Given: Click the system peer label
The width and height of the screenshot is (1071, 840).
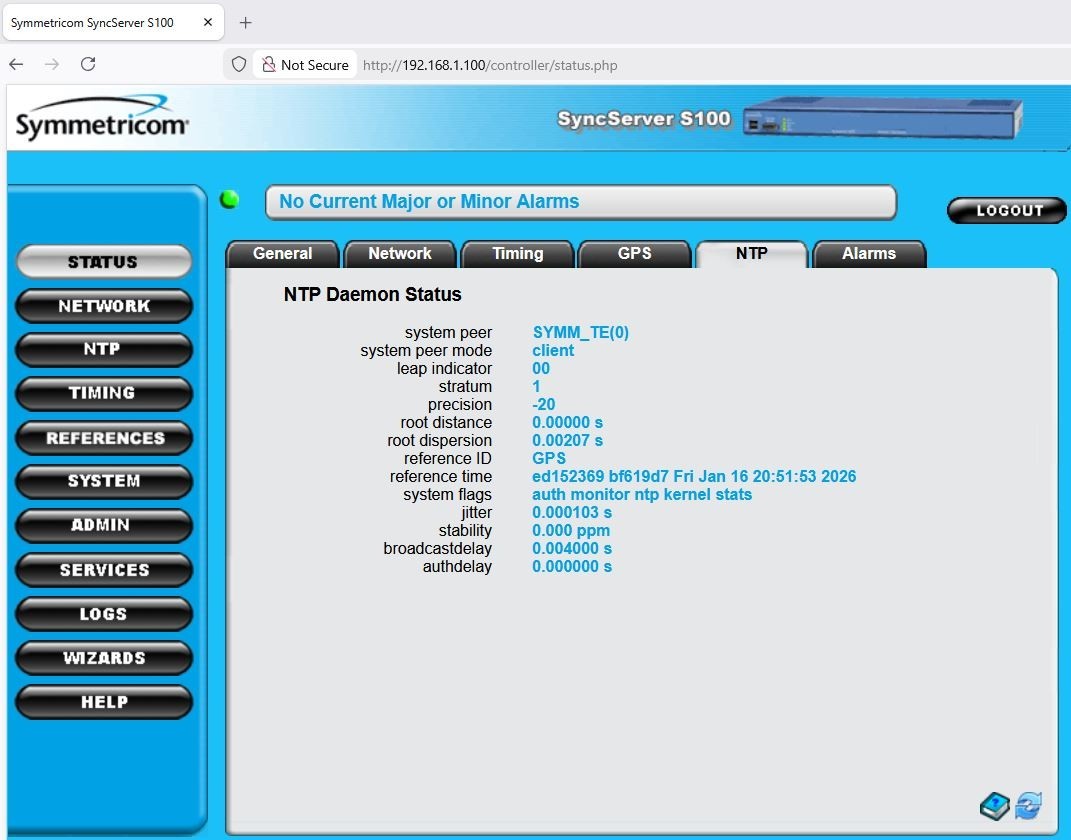Looking at the screenshot, I should coord(448,333).
